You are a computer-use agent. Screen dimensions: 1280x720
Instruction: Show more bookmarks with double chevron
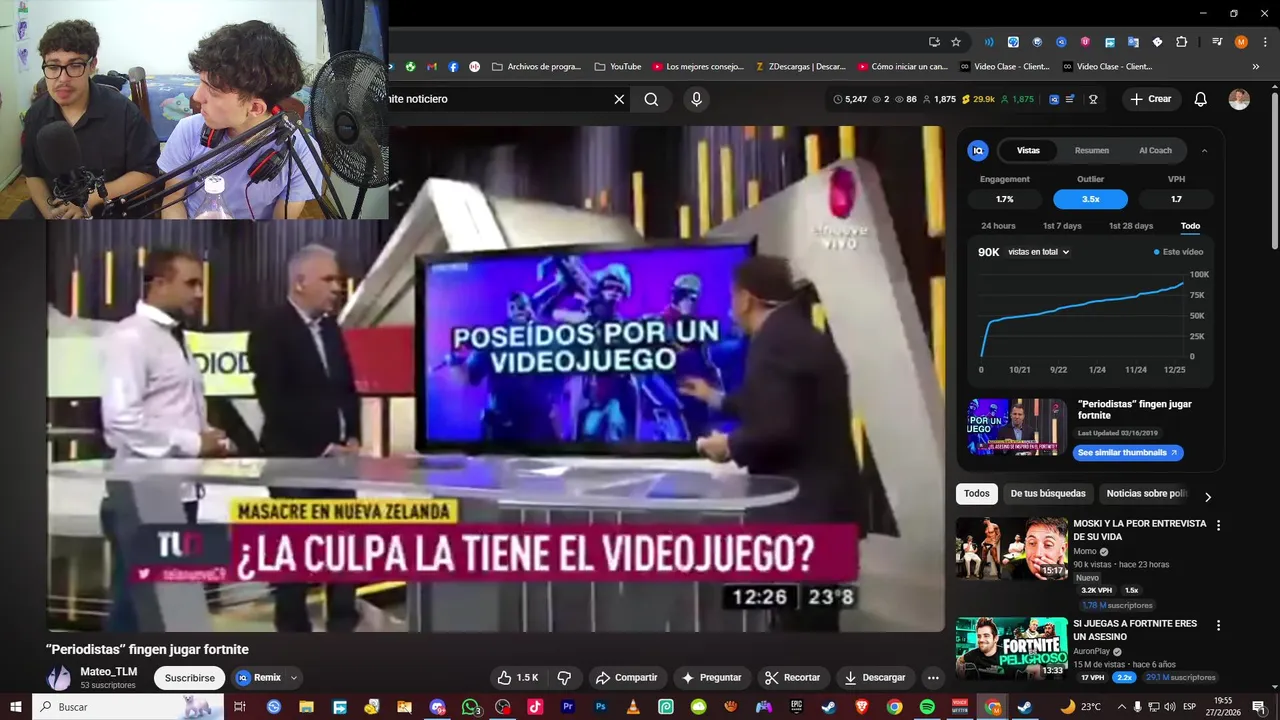[x=1257, y=66]
